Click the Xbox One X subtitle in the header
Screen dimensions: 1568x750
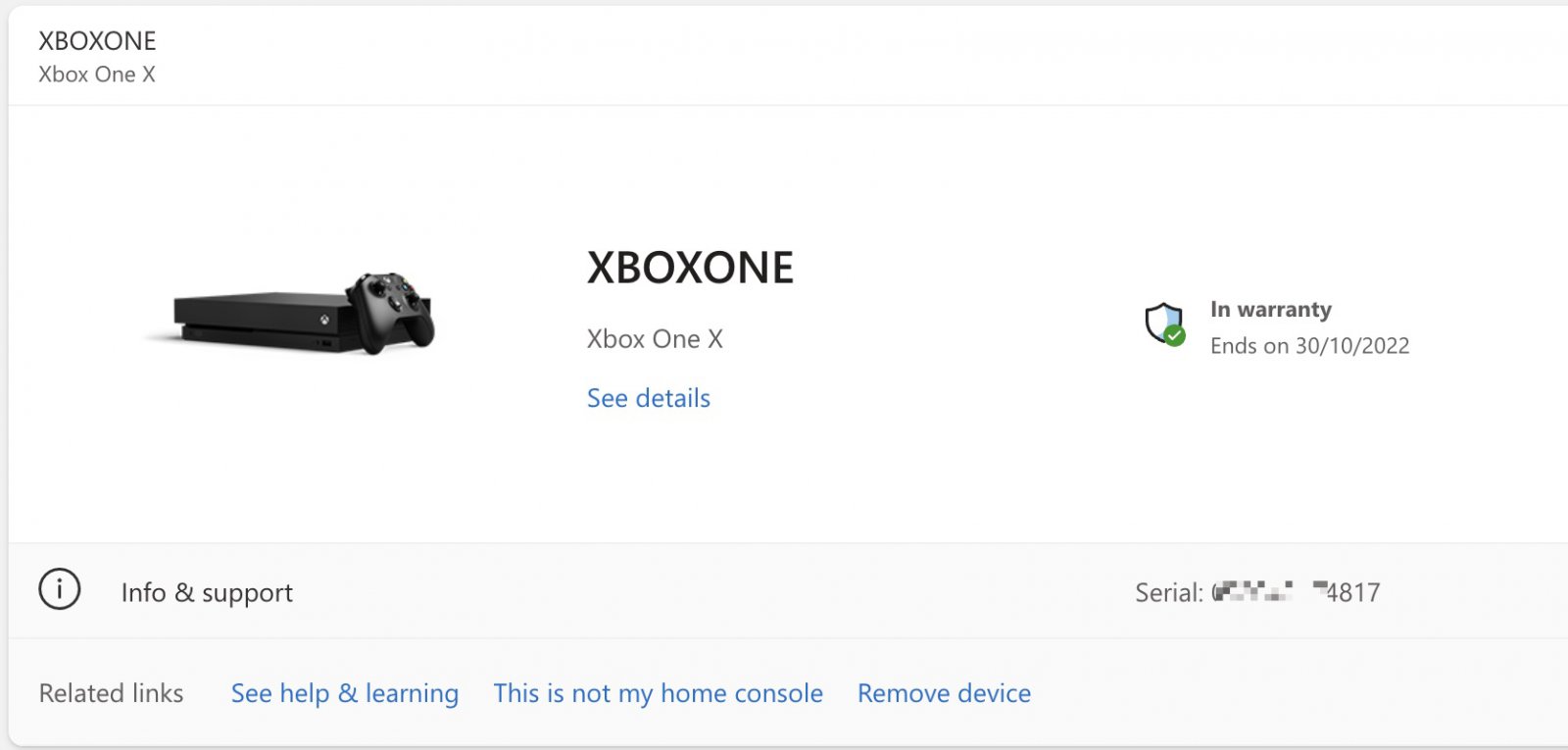pos(97,75)
